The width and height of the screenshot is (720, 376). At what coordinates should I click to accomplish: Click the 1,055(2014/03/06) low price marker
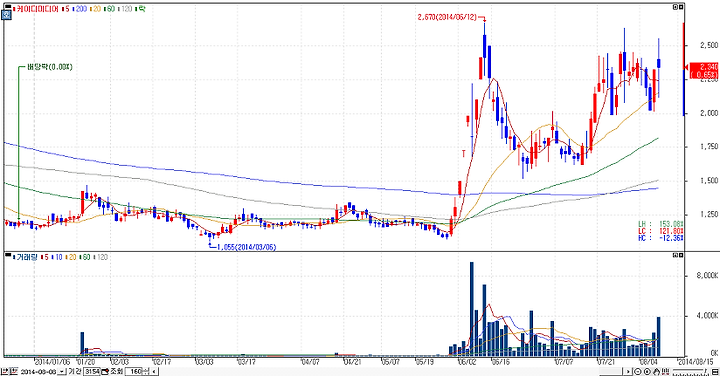(x=246, y=247)
